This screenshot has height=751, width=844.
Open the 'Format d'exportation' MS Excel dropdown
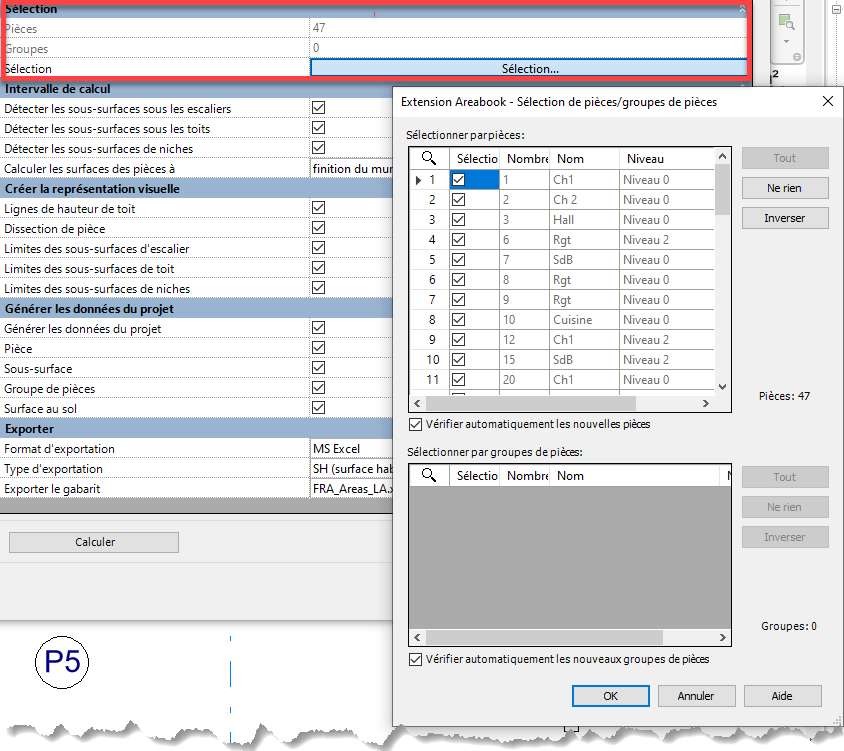(x=350, y=449)
